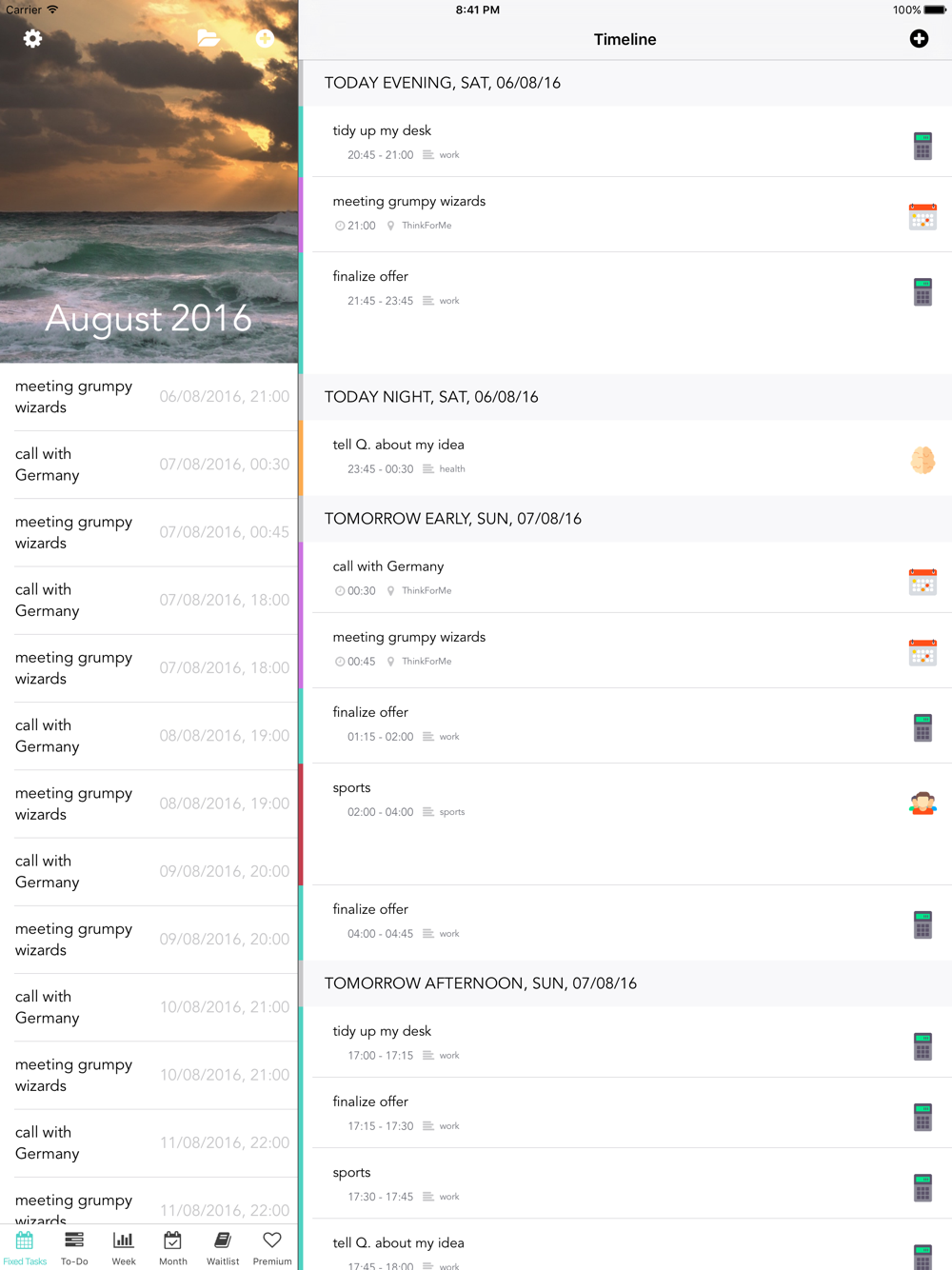Image resolution: width=952 pixels, height=1270 pixels.
Task: Tap the Wi-Fi icon beside Carrier
Action: pyautogui.click(x=52, y=10)
